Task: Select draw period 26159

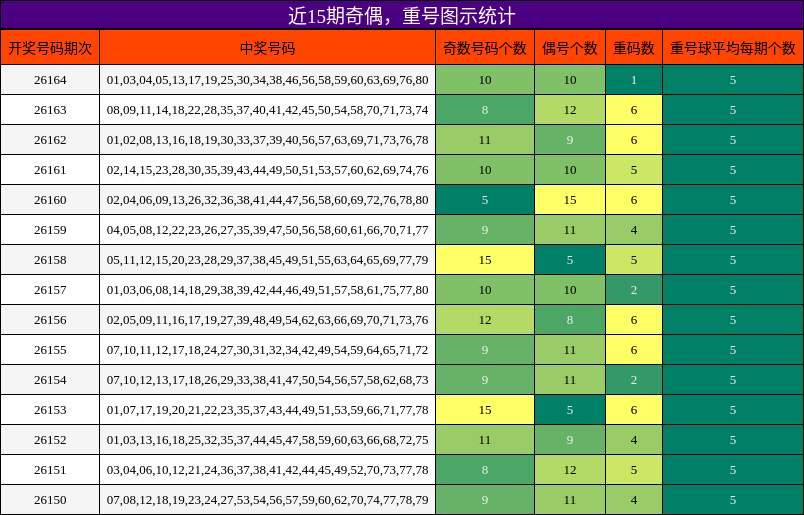Action: [x=50, y=230]
